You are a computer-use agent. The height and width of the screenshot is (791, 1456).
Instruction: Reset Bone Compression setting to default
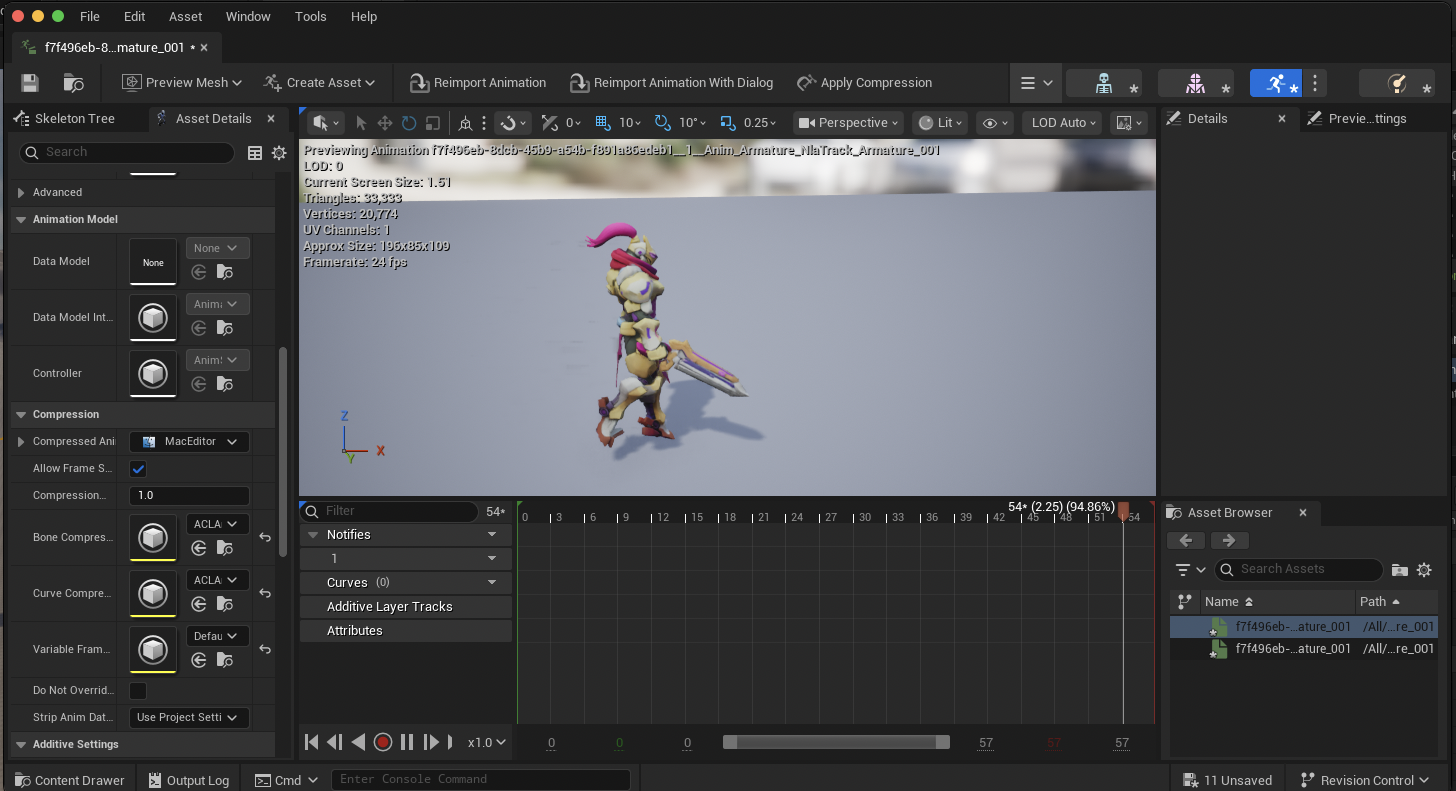pyautogui.click(x=265, y=537)
